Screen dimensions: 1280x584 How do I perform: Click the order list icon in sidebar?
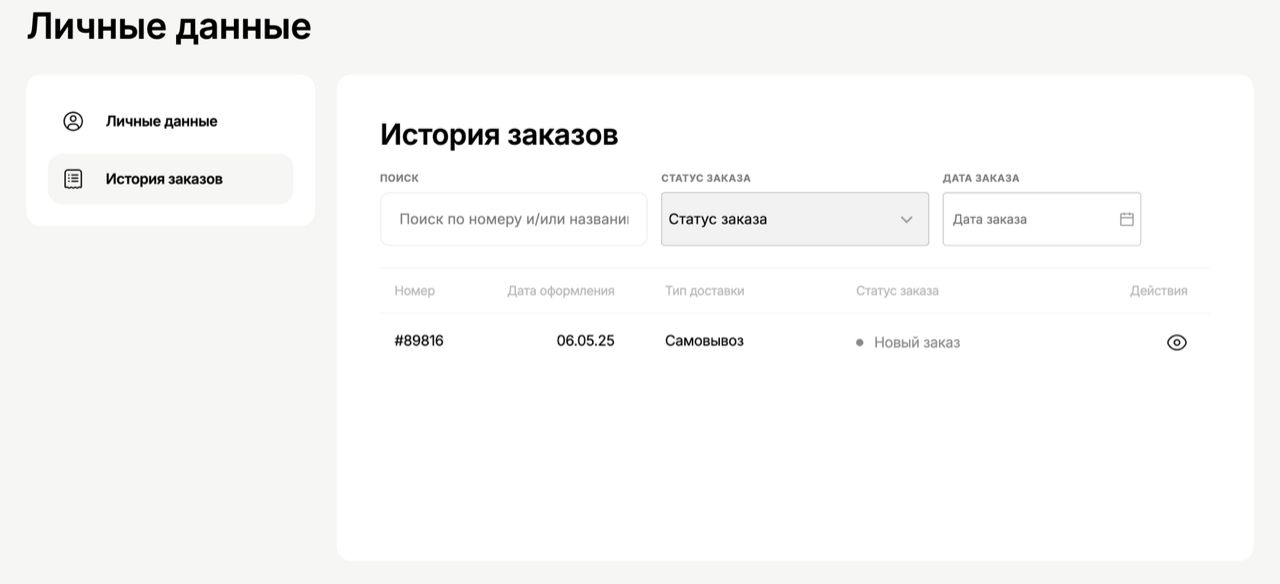(x=73, y=179)
